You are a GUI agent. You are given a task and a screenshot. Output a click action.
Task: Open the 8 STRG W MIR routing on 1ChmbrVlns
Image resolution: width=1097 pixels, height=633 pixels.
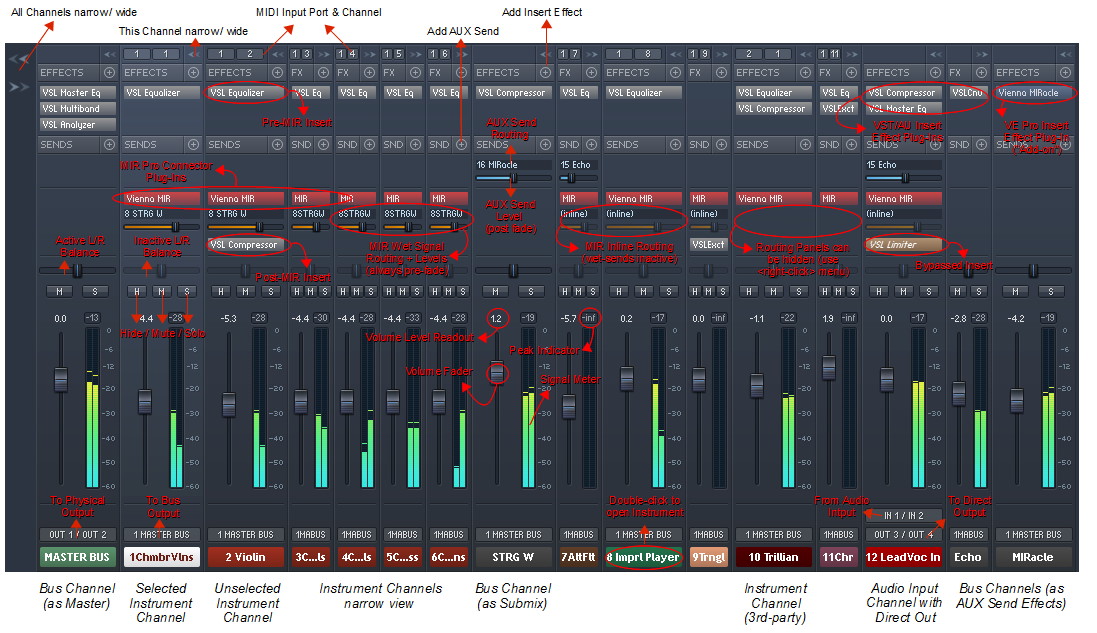tap(161, 213)
